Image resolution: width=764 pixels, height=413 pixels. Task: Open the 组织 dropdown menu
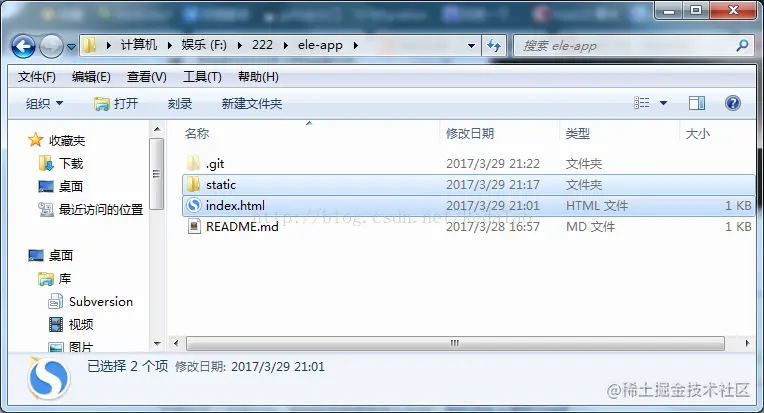click(x=44, y=103)
